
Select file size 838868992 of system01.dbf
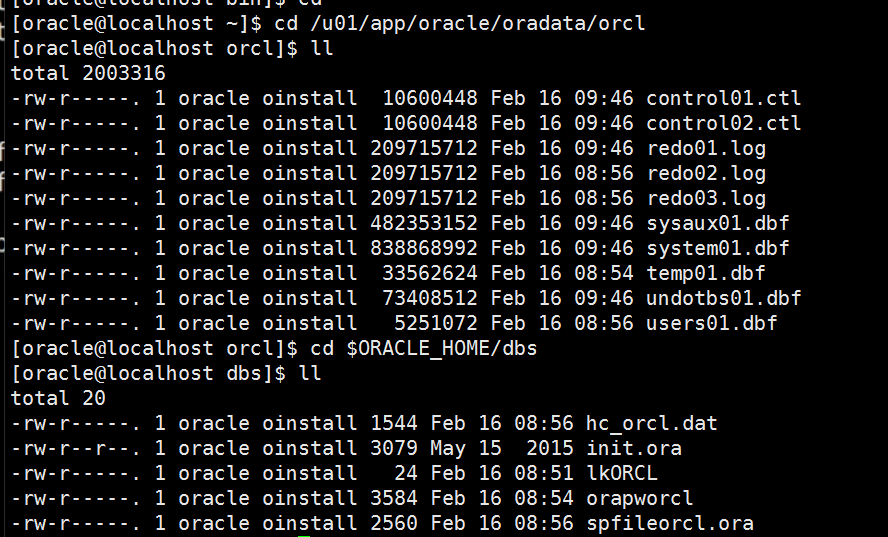click(424, 248)
